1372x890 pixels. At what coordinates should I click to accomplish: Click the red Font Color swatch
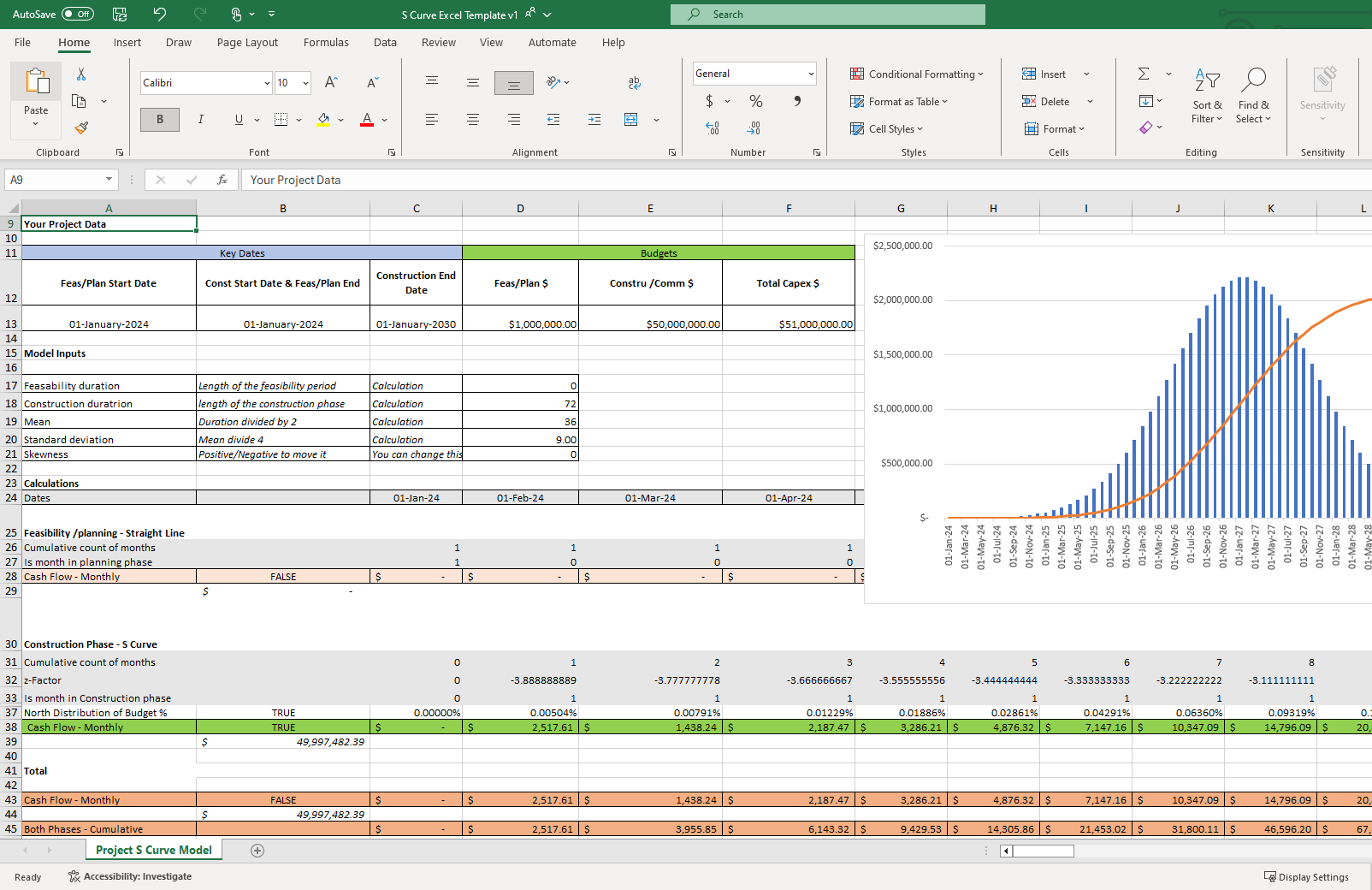[x=365, y=124]
